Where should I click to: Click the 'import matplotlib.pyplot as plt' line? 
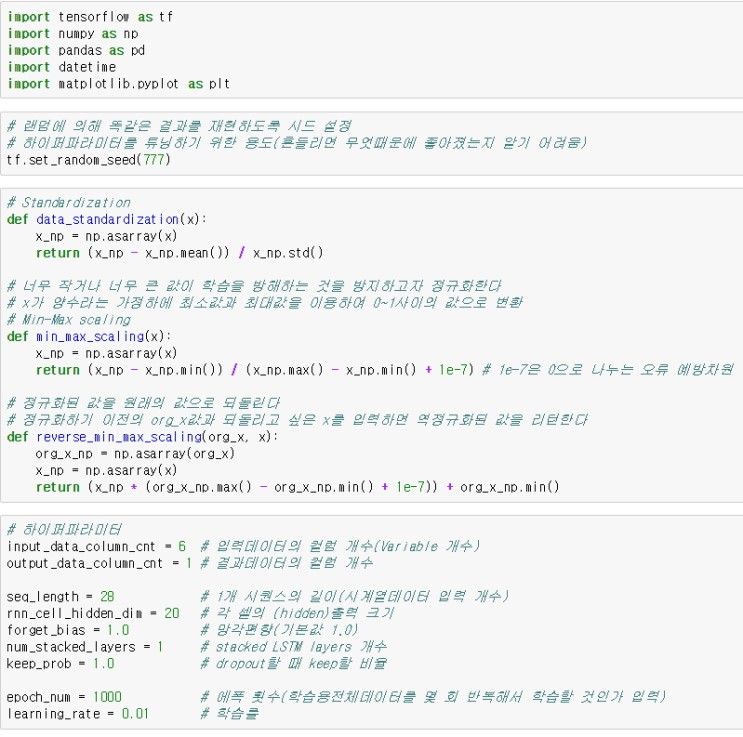point(118,84)
